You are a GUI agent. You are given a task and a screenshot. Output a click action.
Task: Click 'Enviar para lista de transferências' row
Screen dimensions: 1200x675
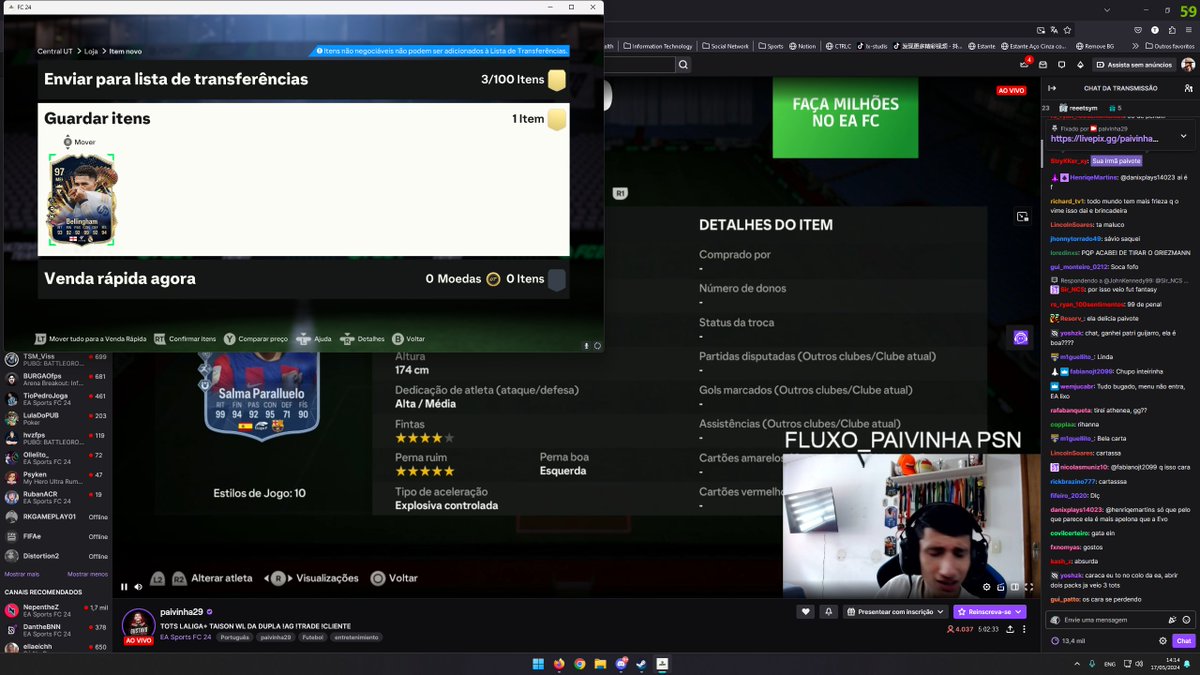[304, 79]
